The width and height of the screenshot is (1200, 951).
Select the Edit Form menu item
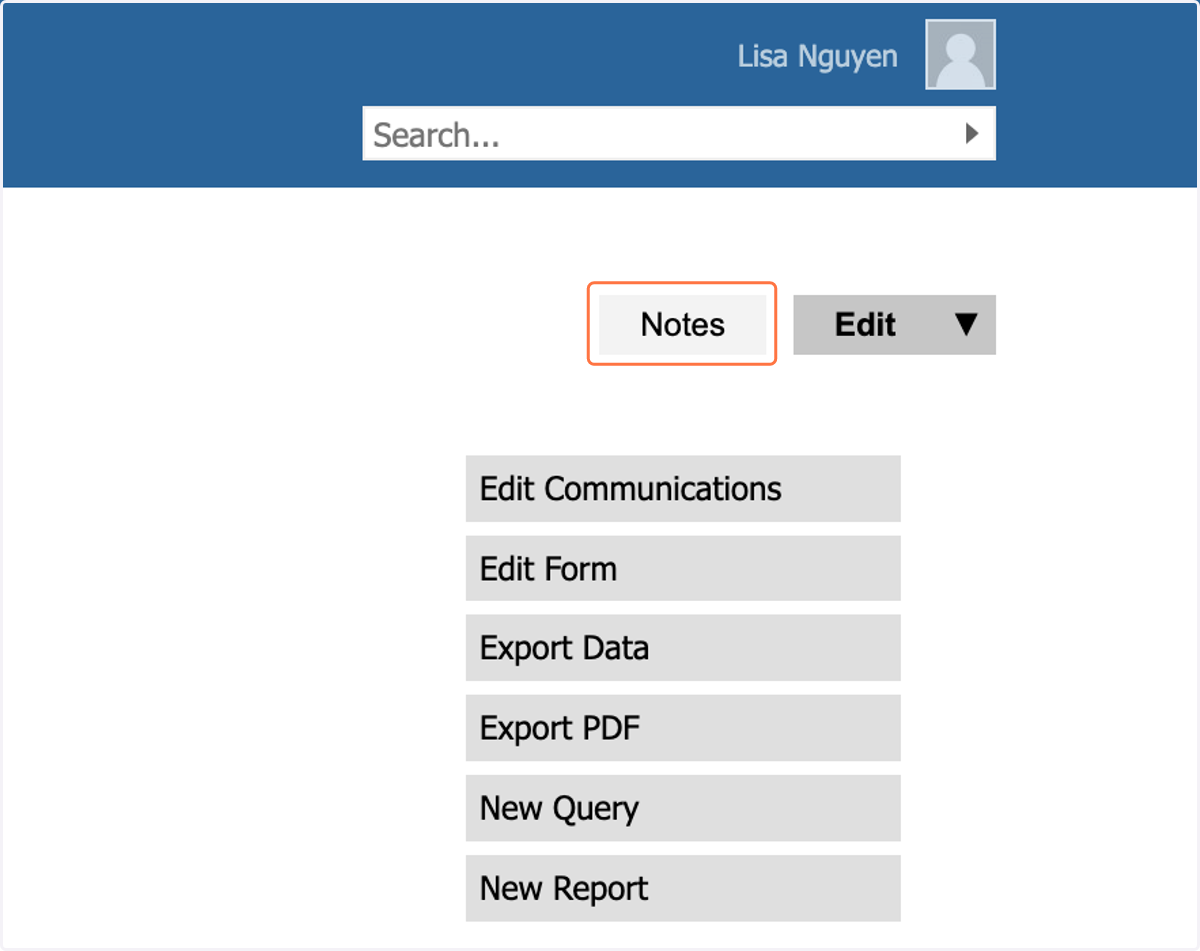click(x=683, y=569)
